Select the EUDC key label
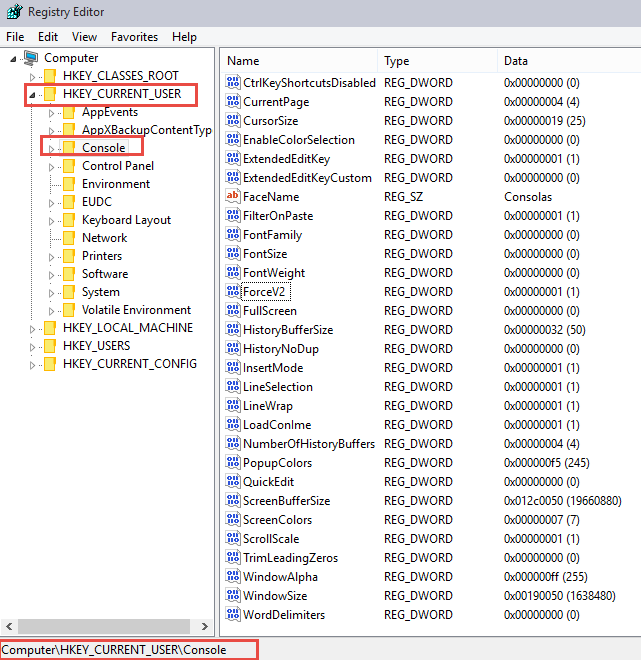This screenshot has width=641, height=660. click(x=97, y=202)
